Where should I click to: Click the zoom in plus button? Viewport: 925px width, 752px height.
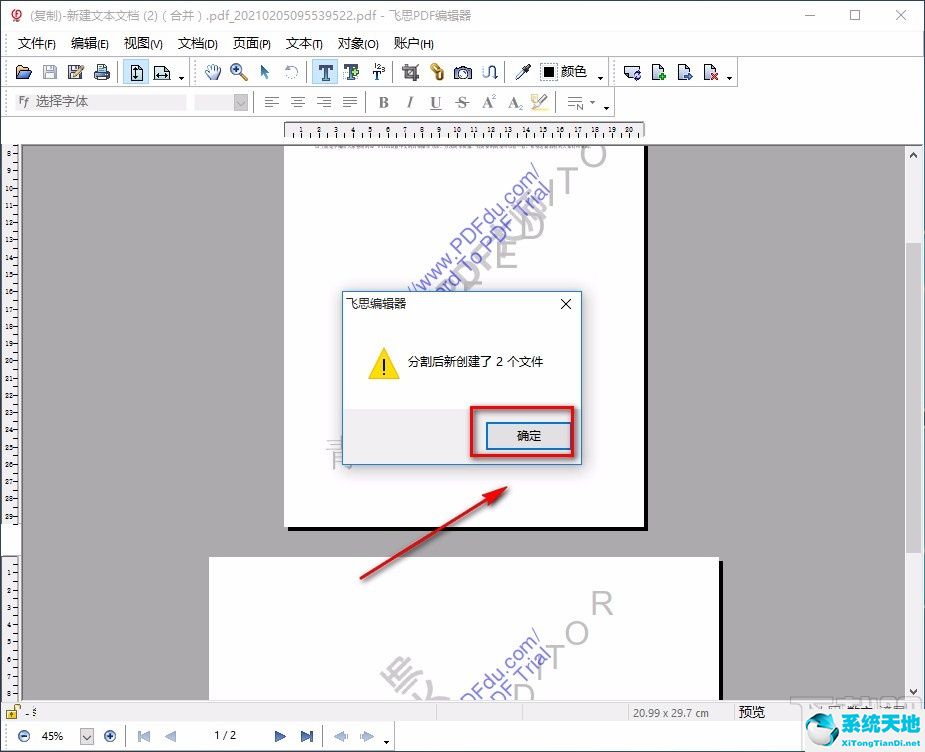pos(110,736)
